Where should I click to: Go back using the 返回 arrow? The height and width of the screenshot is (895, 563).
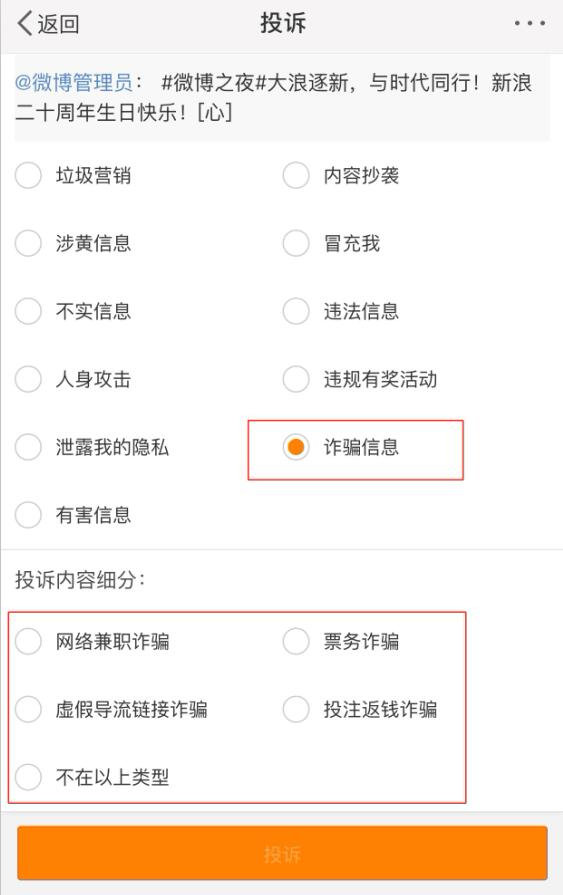(48, 24)
